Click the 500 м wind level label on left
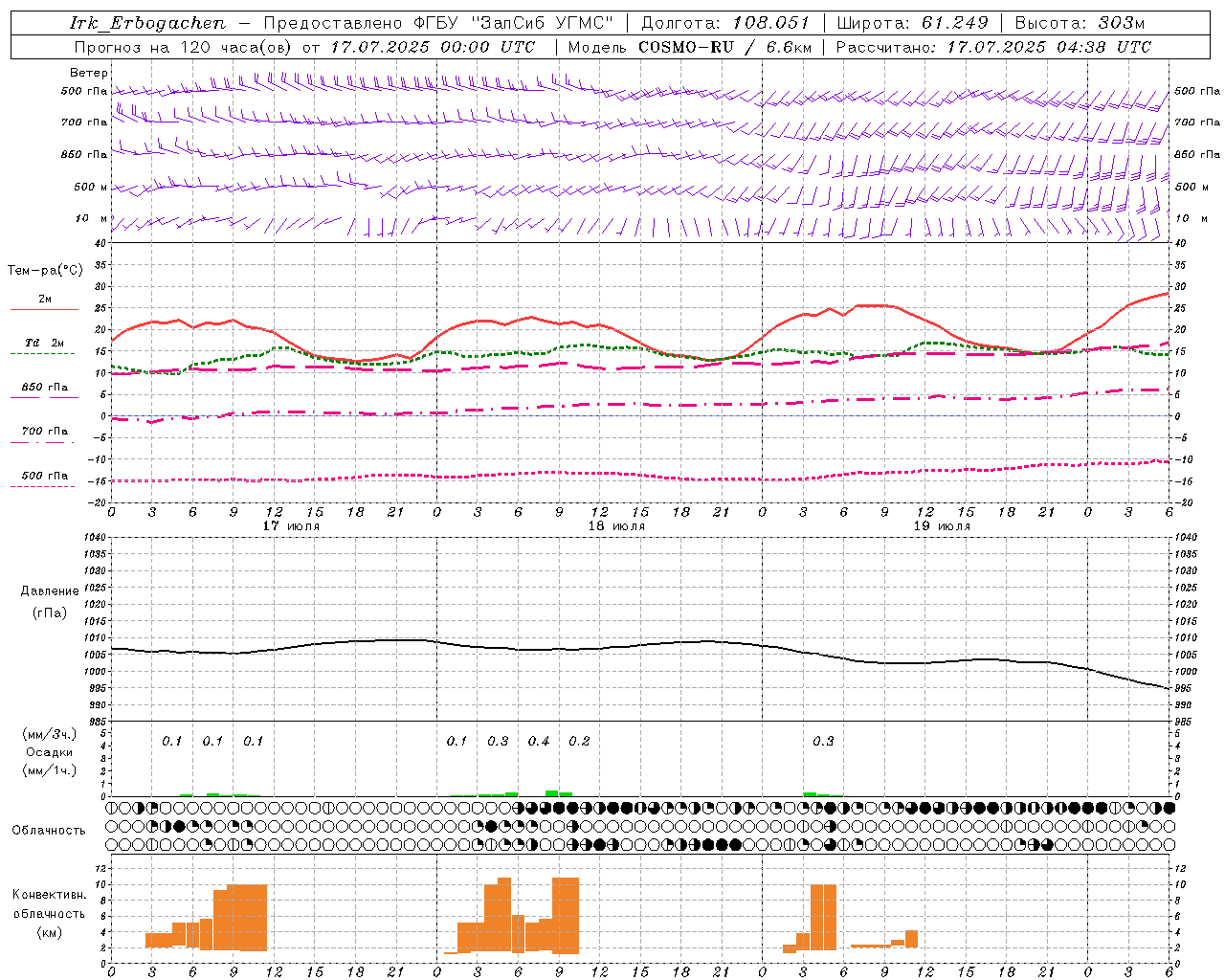The height and width of the screenshot is (980, 1225). tap(91, 188)
